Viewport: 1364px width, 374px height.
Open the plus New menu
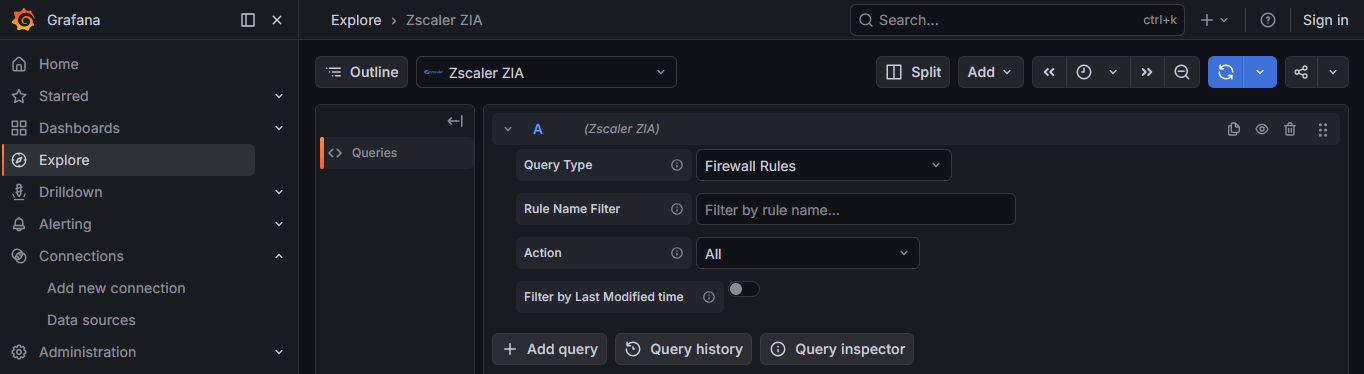coord(1214,20)
